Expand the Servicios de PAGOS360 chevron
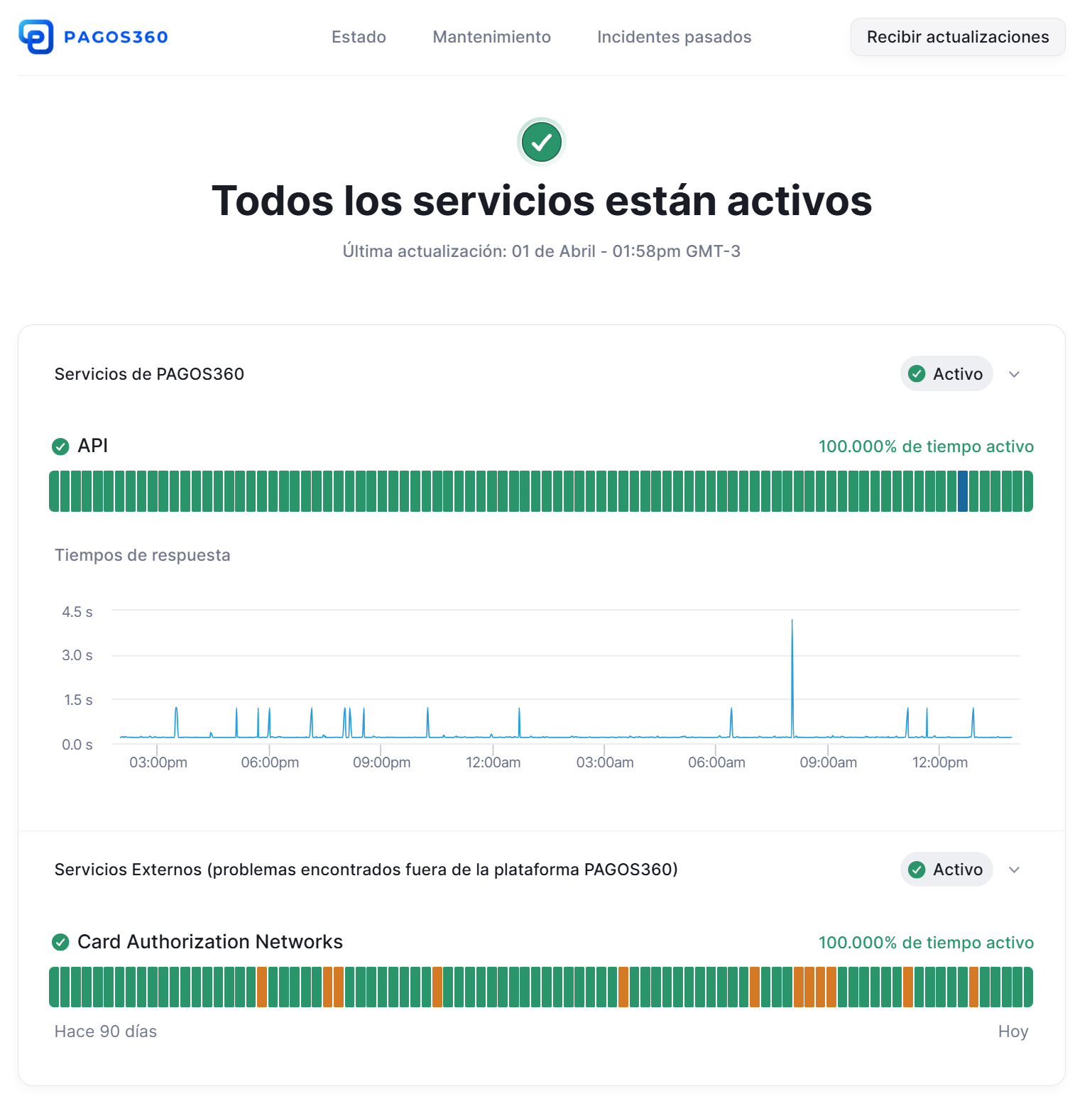The width and height of the screenshot is (1092, 1118). click(1014, 374)
